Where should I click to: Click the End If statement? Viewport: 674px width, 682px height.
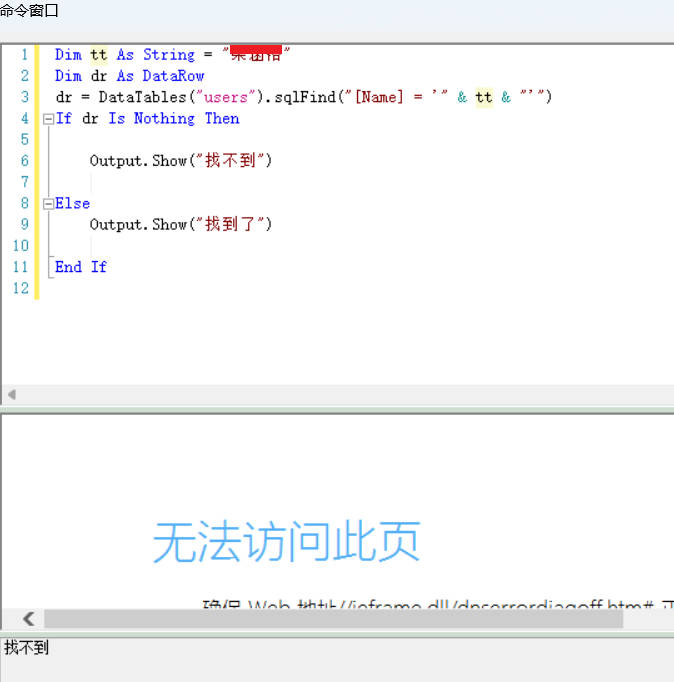[81, 267]
